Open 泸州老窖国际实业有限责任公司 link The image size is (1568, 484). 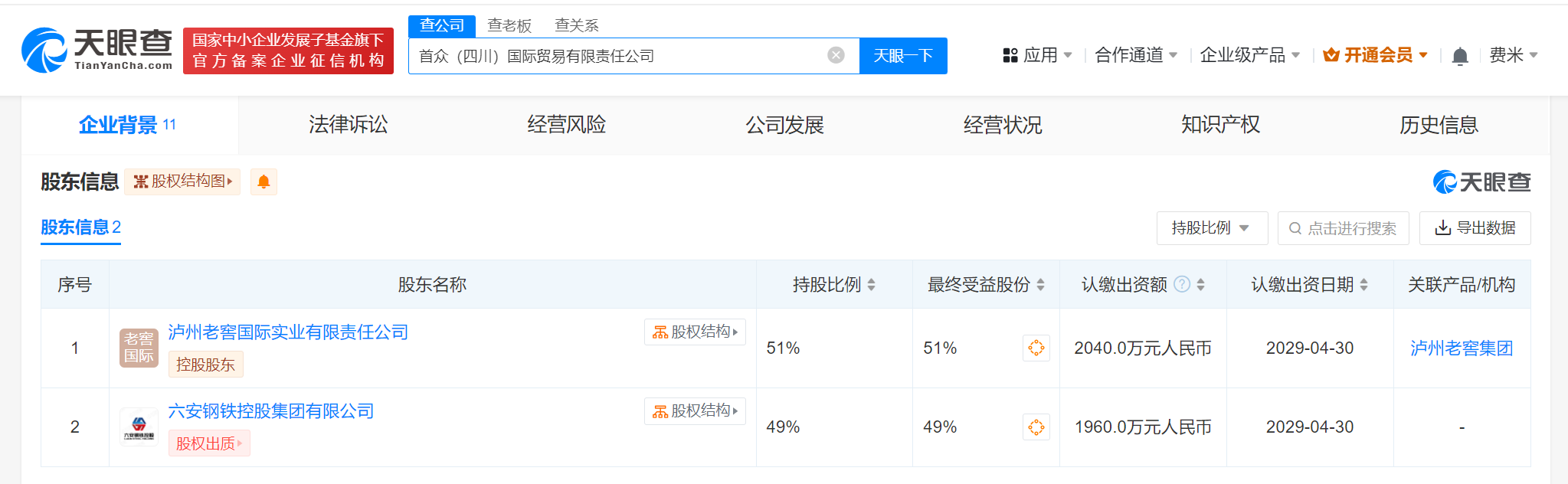click(x=288, y=332)
